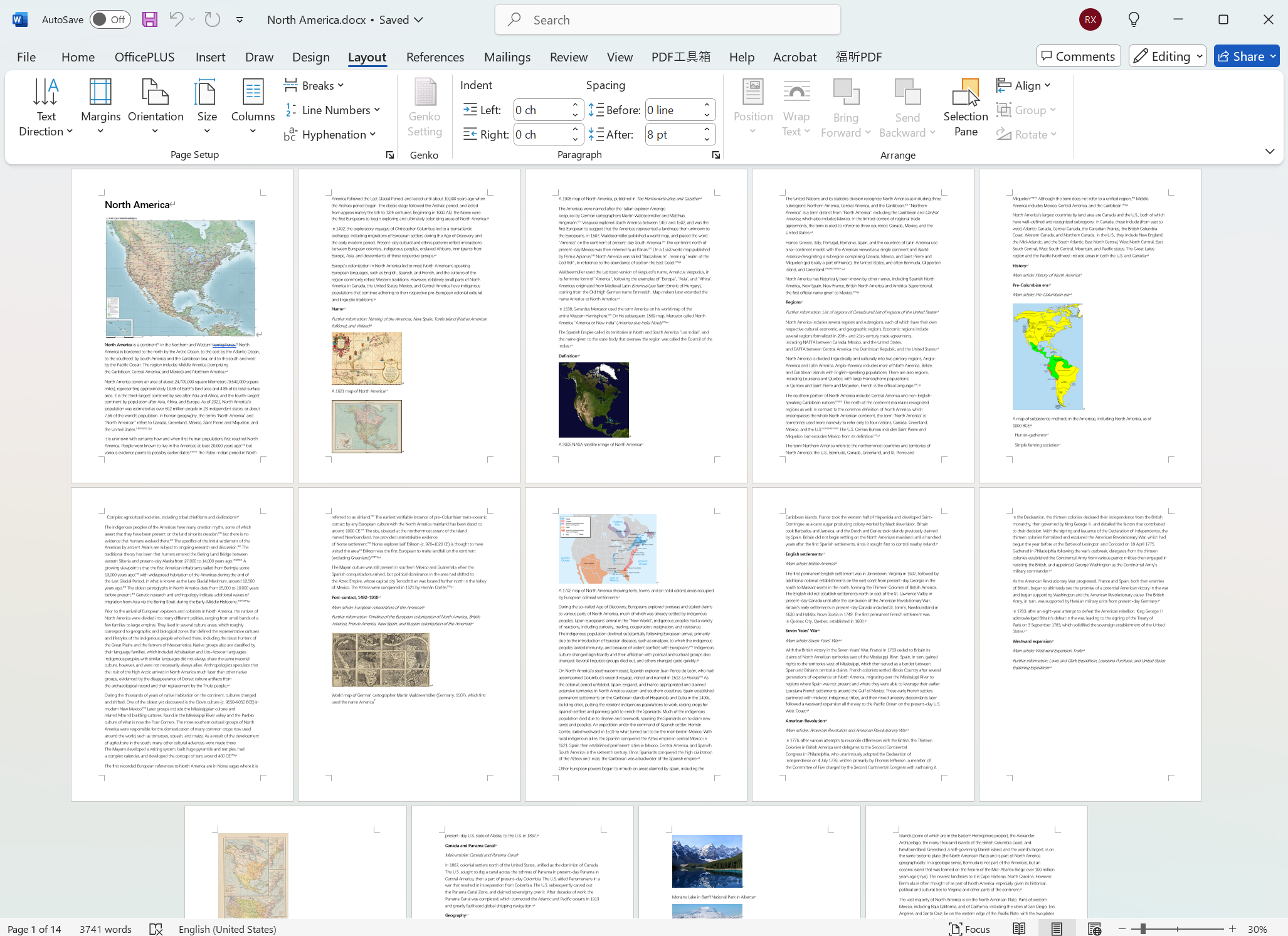Open the Orientation menu
Viewport: 1288px width, 936px height.
tap(156, 105)
